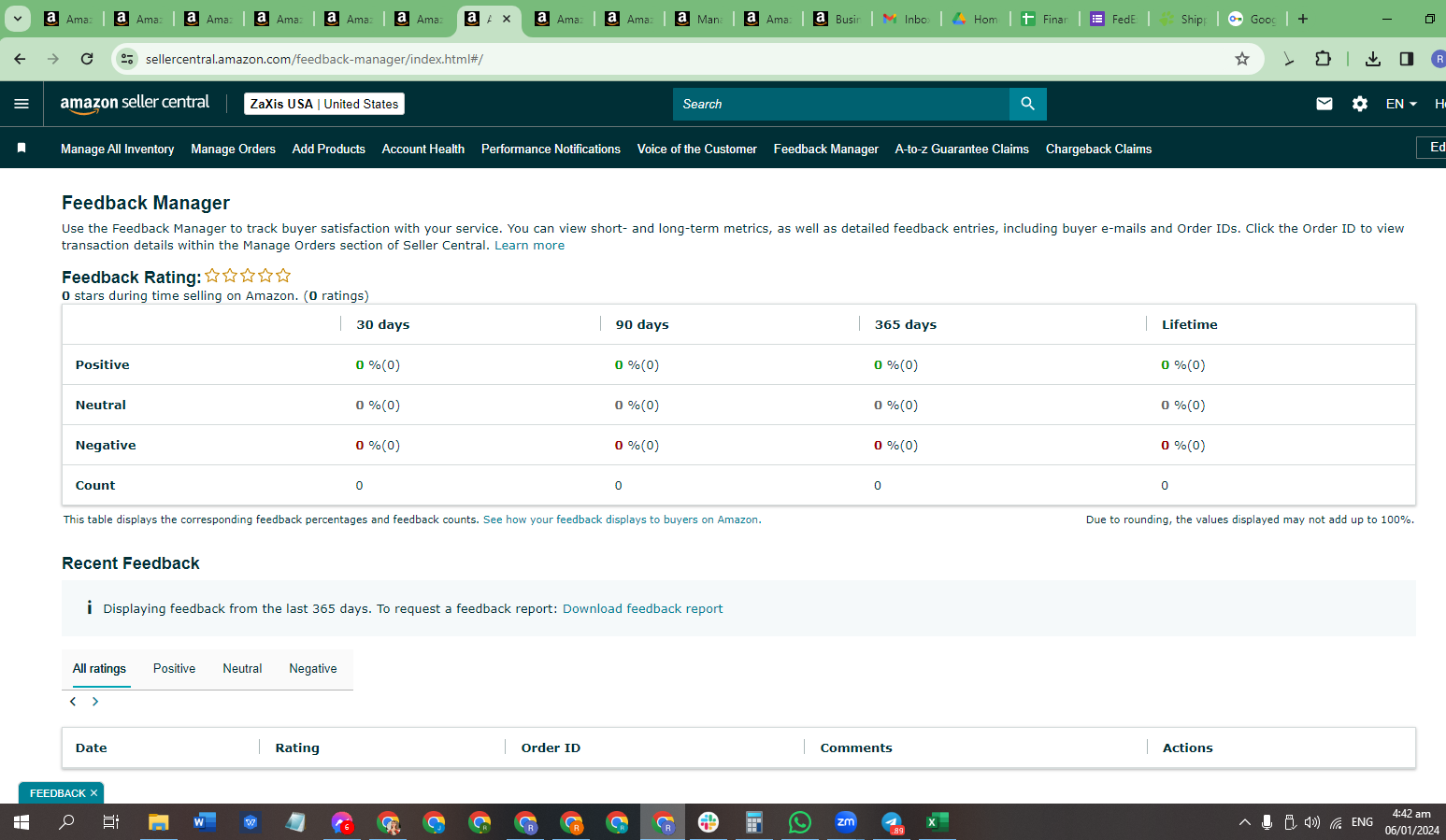Open the volume control in system tray
The image size is (1446, 840).
[1312, 822]
